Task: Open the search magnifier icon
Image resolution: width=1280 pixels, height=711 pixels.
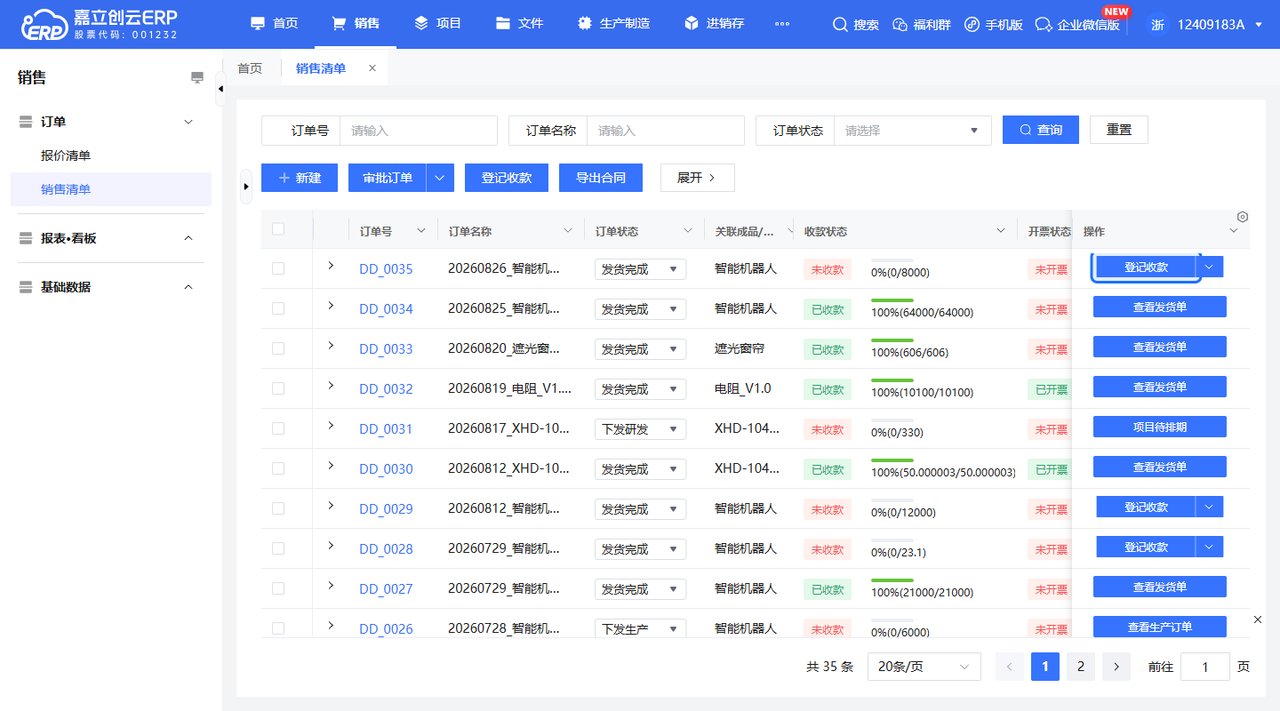Action: (840, 24)
